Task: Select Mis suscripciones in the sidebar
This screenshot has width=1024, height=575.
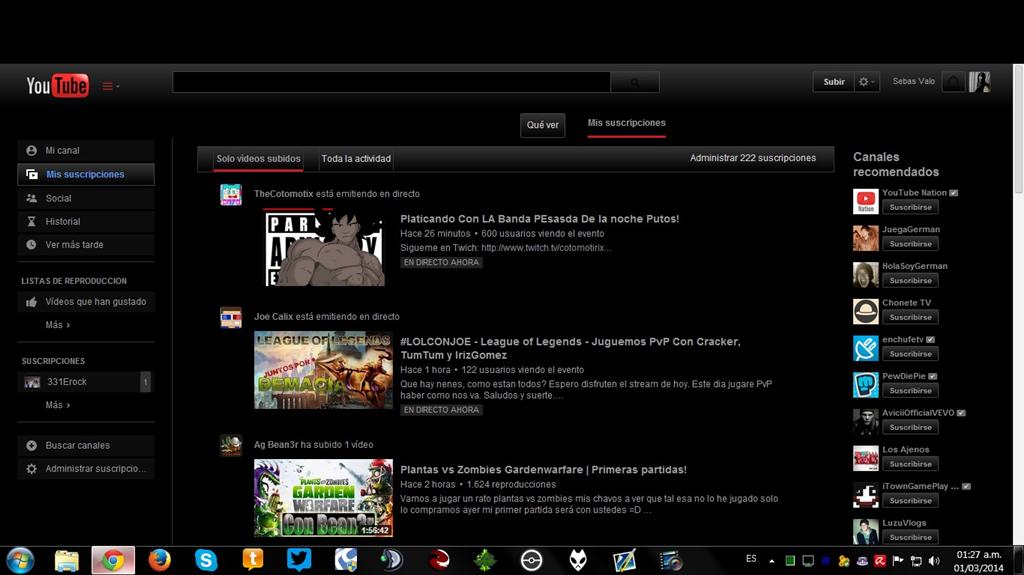Action: point(86,174)
